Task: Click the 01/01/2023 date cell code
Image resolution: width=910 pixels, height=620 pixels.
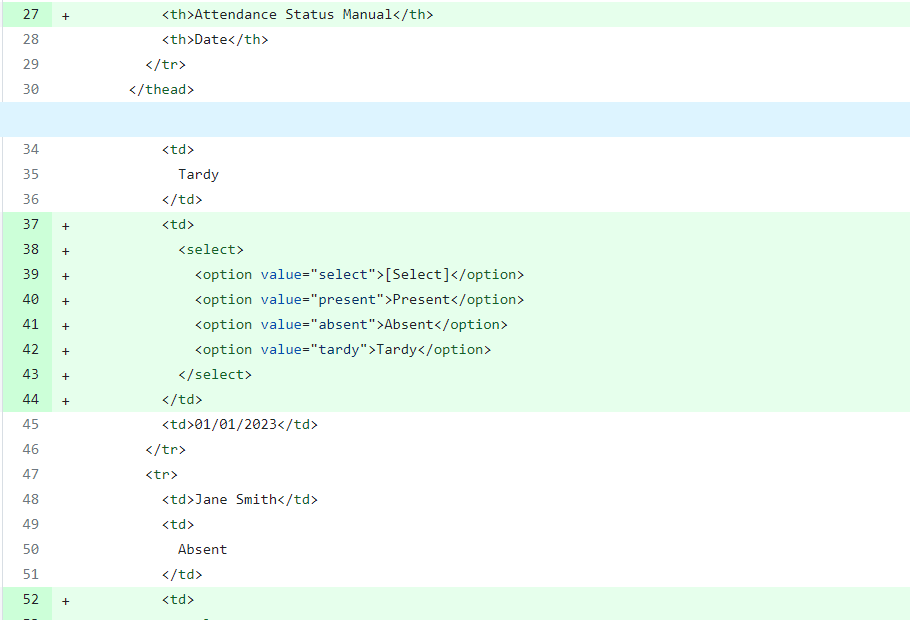Action: pyautogui.click(x=240, y=424)
